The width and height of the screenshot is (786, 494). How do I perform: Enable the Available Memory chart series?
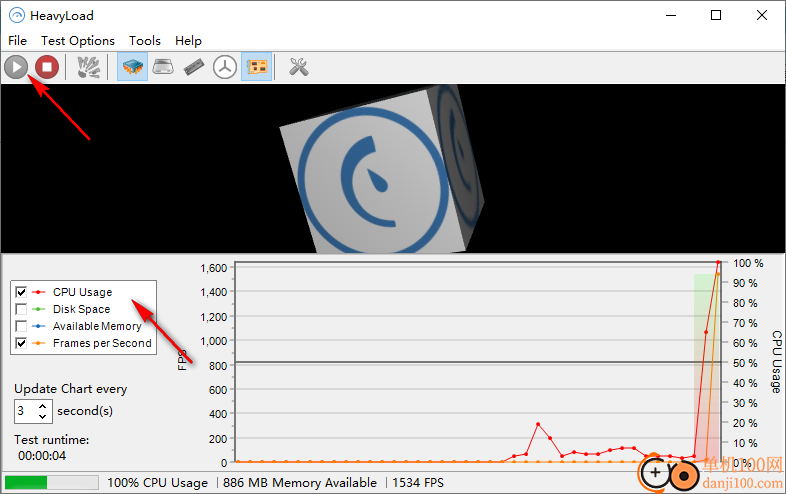coord(21,326)
